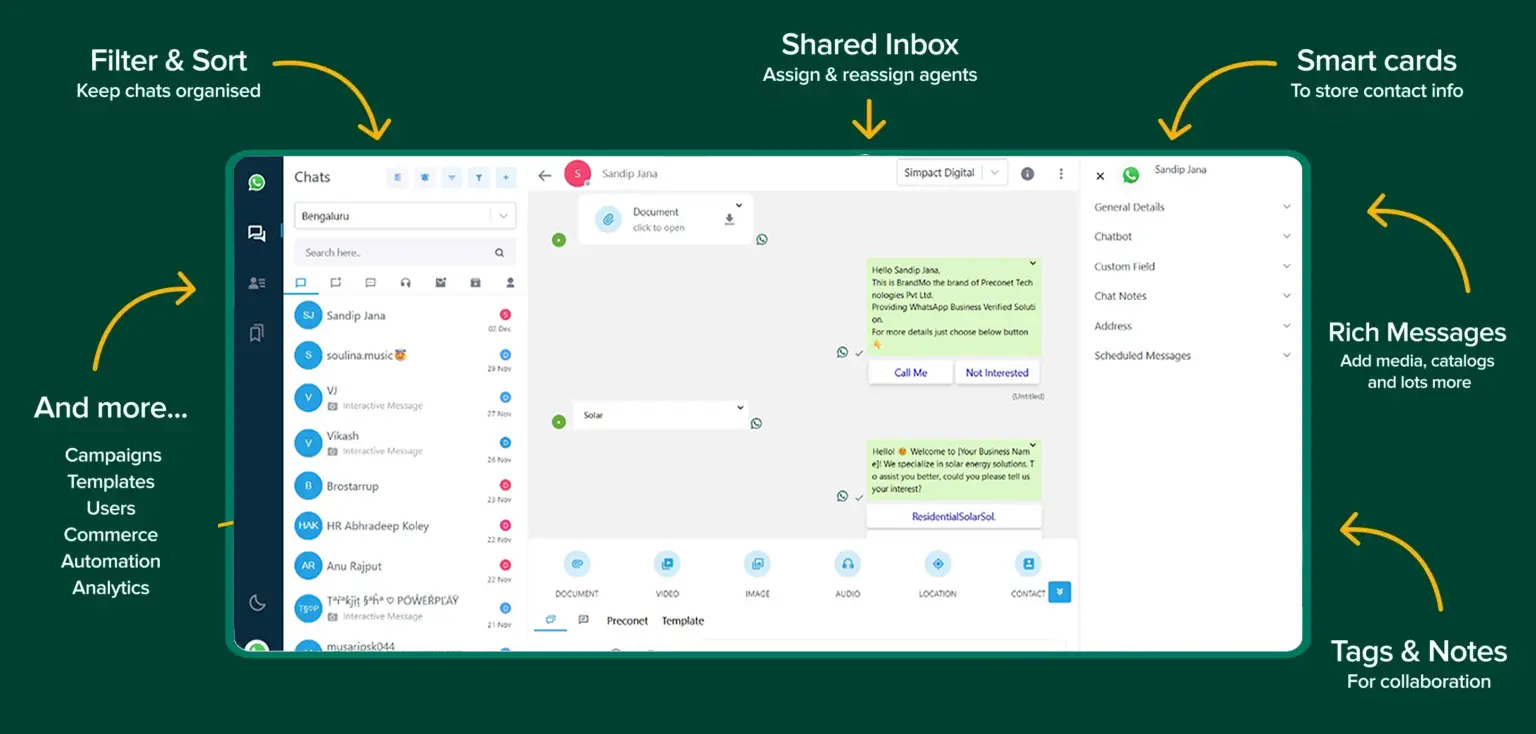Open the Chats section in the dark sidebar

257,233
